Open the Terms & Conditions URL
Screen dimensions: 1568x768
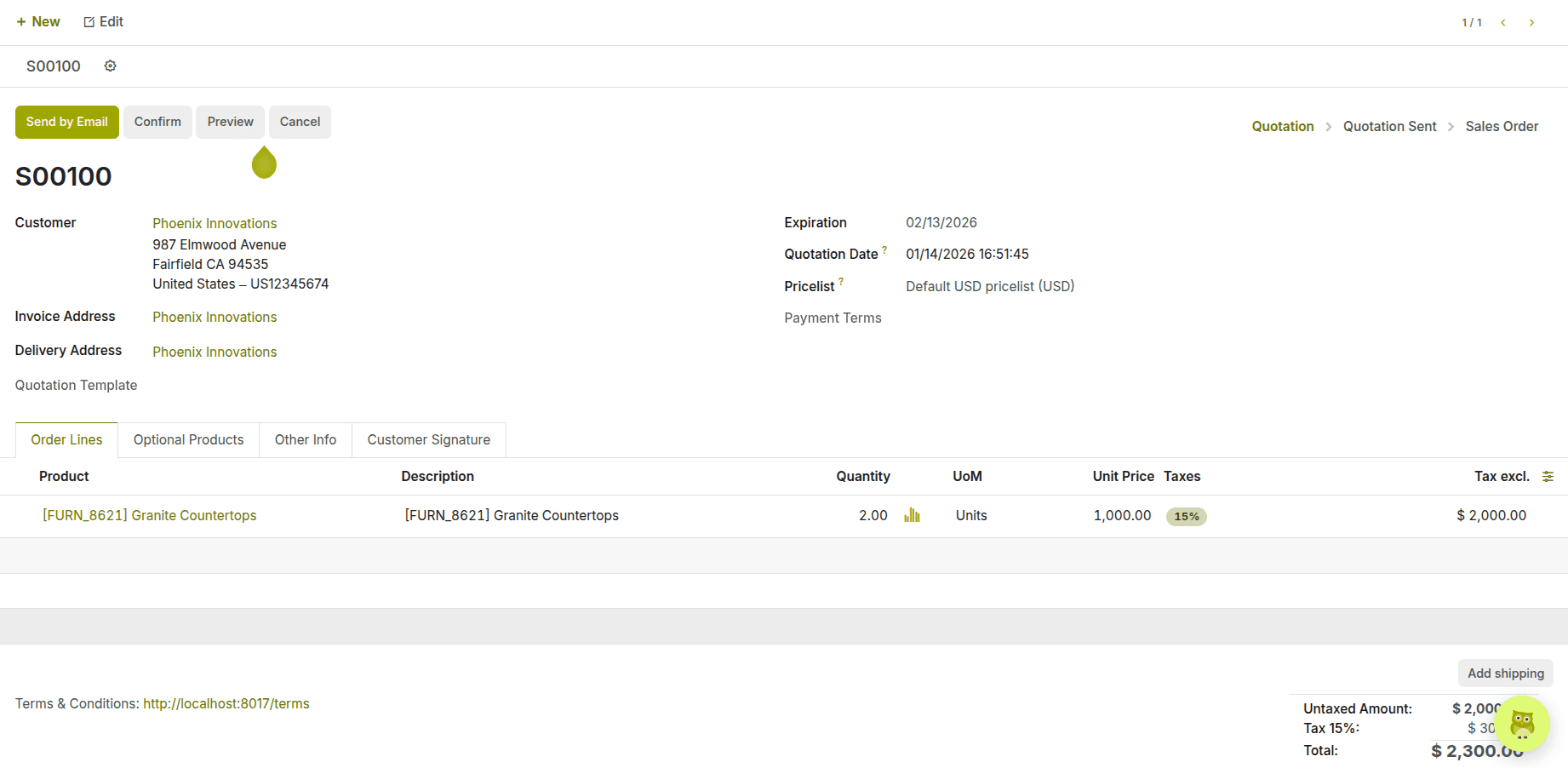(x=226, y=703)
